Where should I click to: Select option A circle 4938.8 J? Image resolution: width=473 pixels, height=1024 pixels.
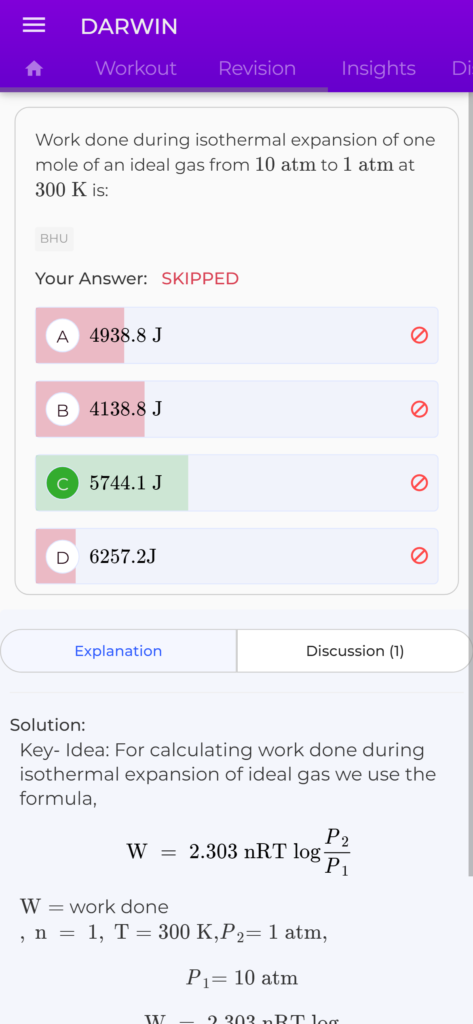[63, 336]
